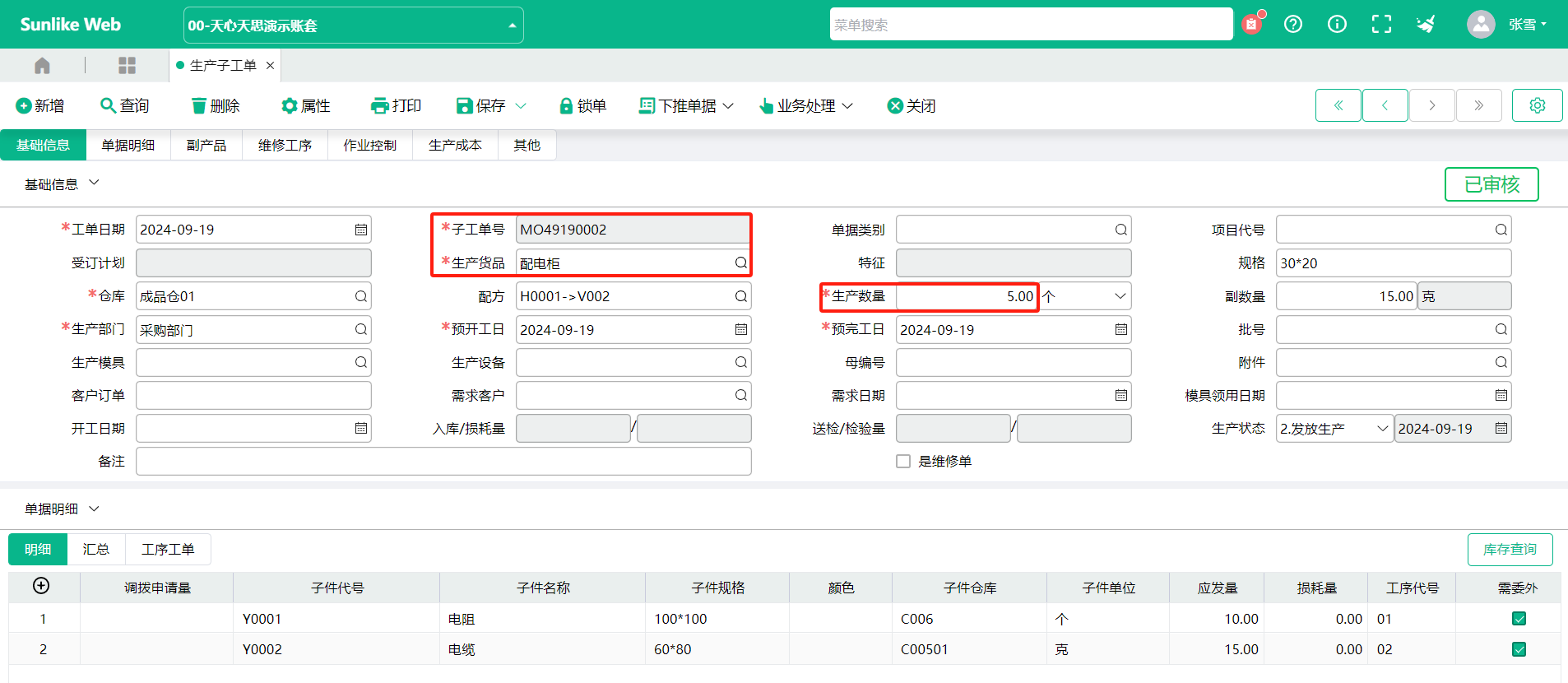
Task: Toggle 需委外 checkbox for row Y0001
Action: coord(1519,619)
